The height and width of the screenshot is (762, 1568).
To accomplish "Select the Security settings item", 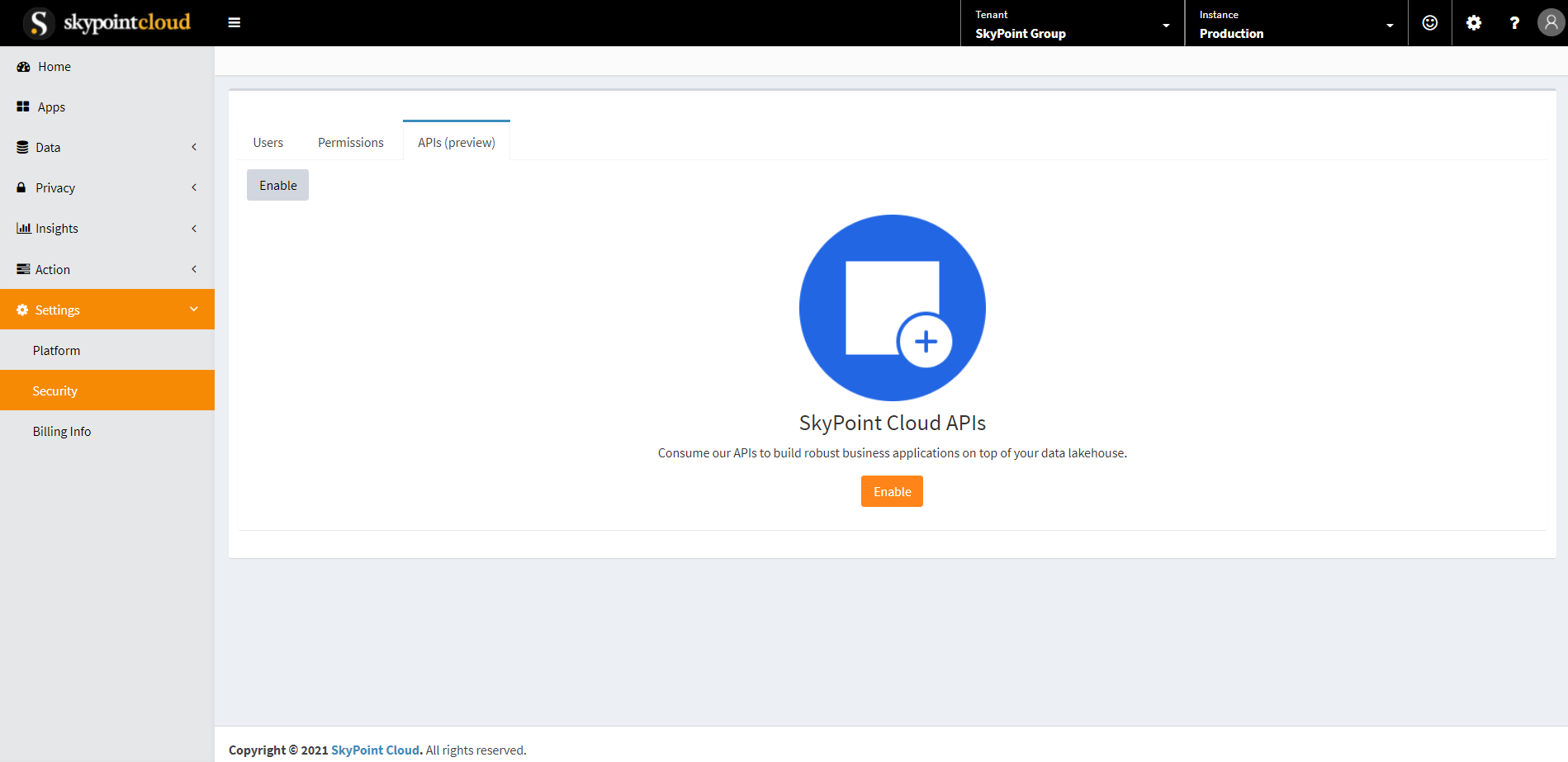I will (x=107, y=390).
